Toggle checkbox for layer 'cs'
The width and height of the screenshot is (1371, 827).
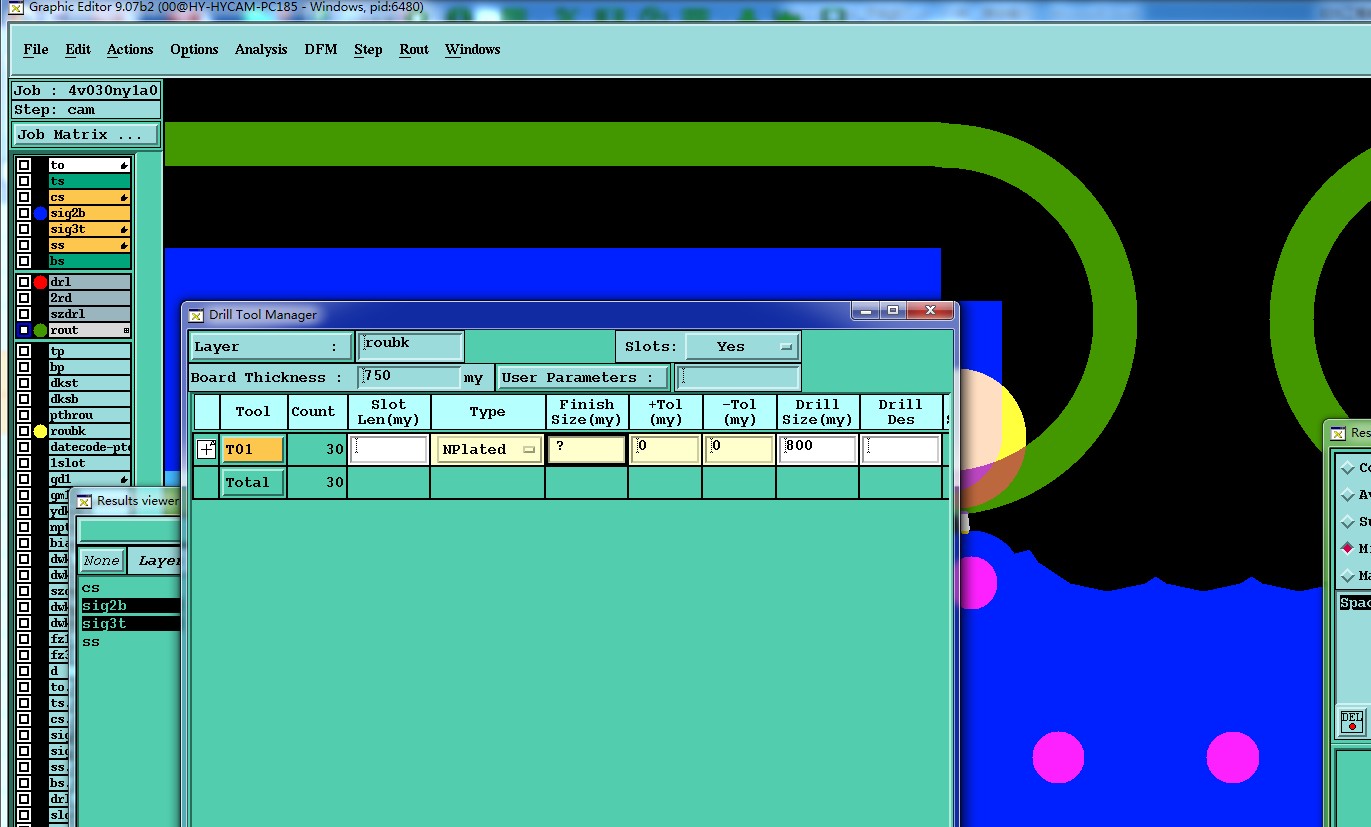click(x=24, y=197)
